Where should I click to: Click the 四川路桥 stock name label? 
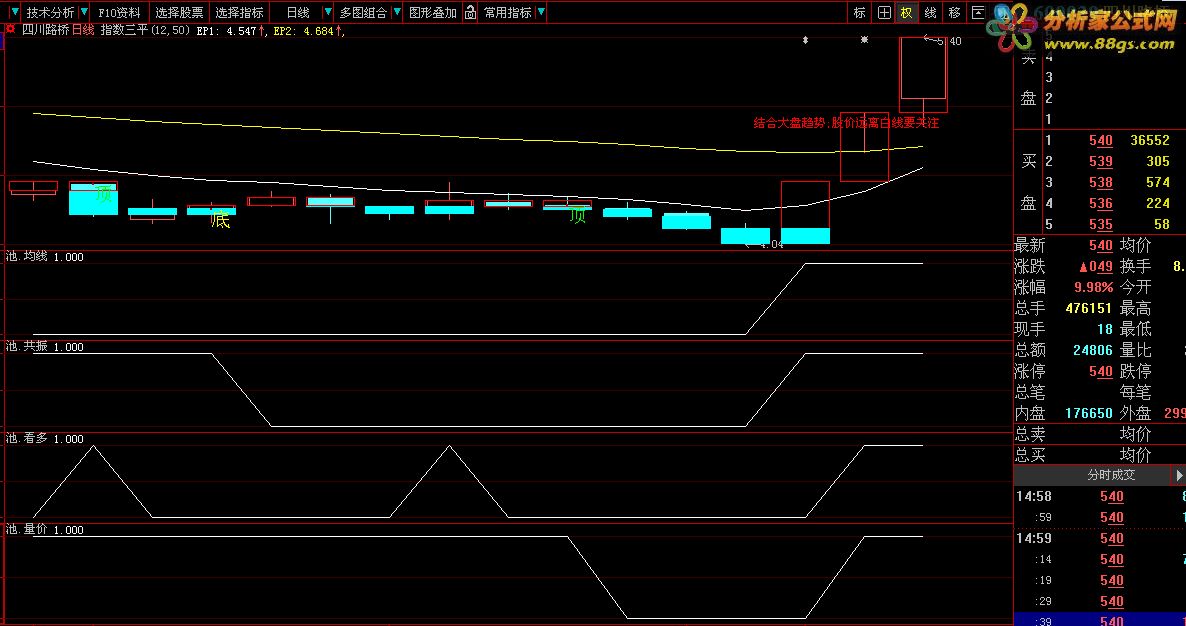(x=45, y=30)
